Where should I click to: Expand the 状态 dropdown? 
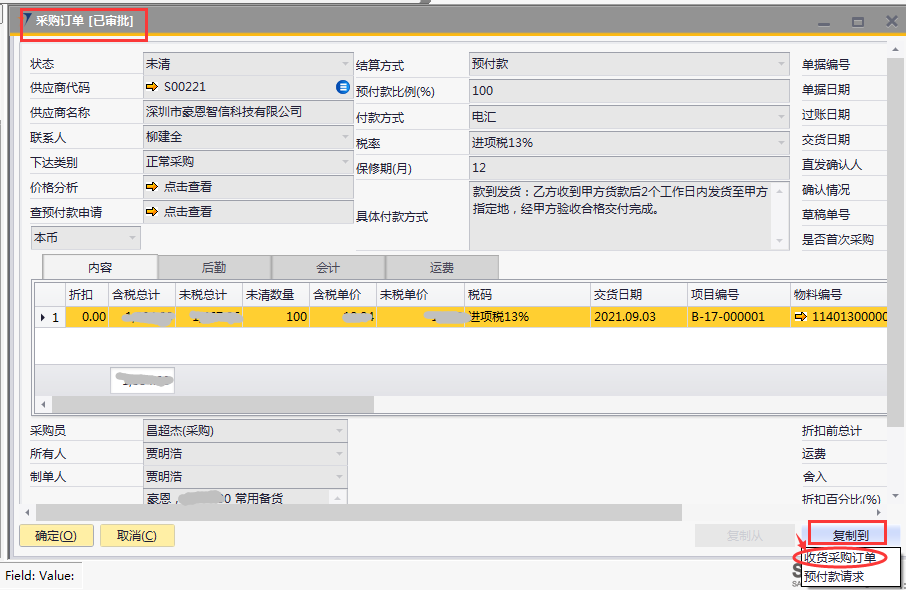point(342,64)
